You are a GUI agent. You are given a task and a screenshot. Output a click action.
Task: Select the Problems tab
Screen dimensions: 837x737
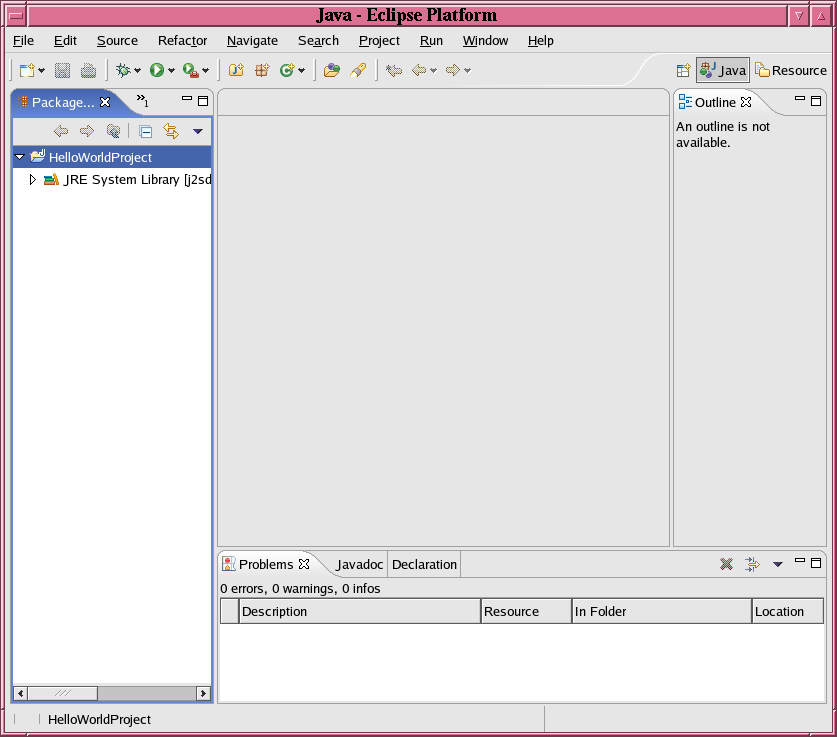tap(266, 565)
